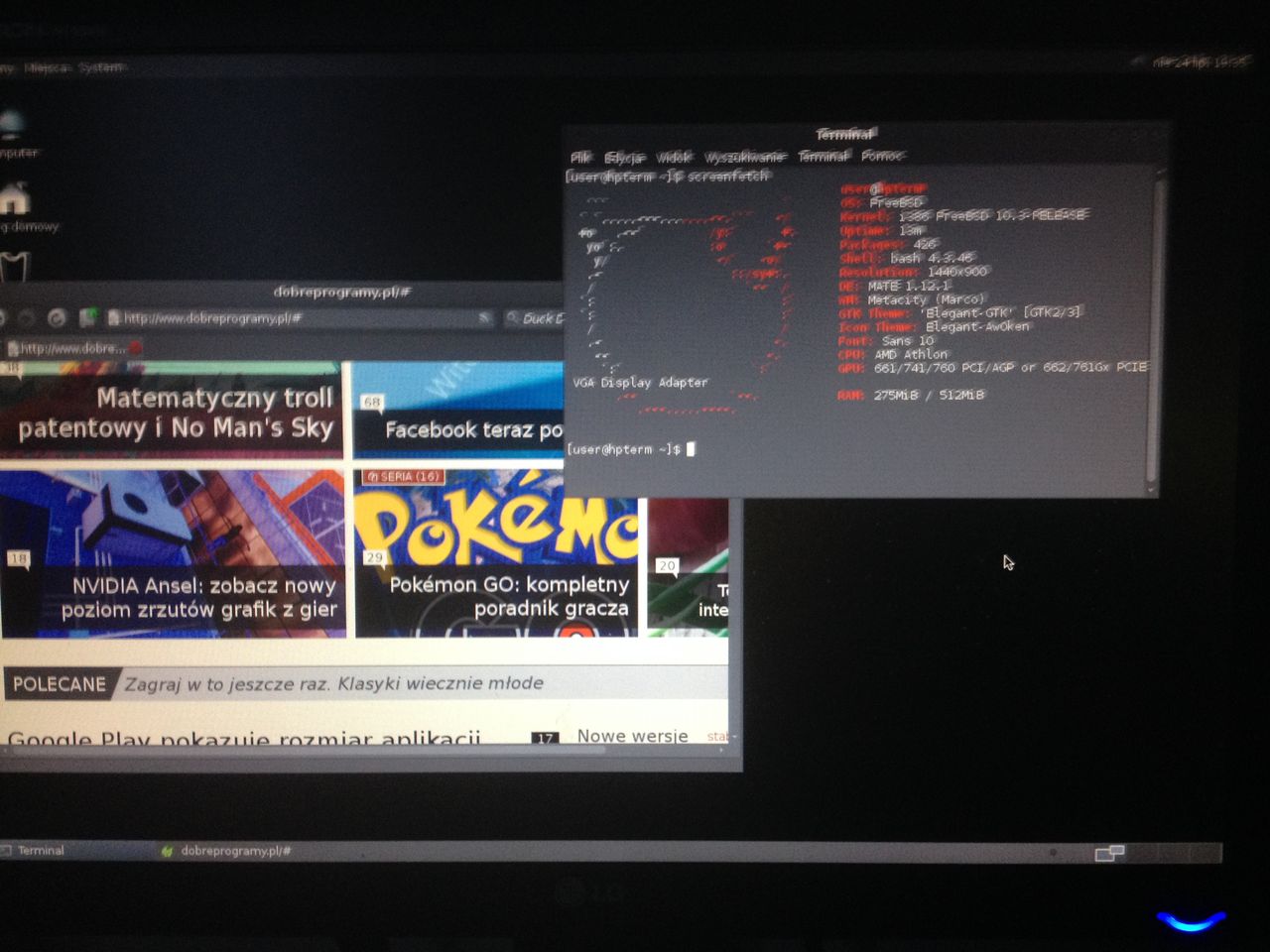Click the SERIA (16) badge on Pokémon tile
The width and height of the screenshot is (1270, 952).
(x=403, y=477)
